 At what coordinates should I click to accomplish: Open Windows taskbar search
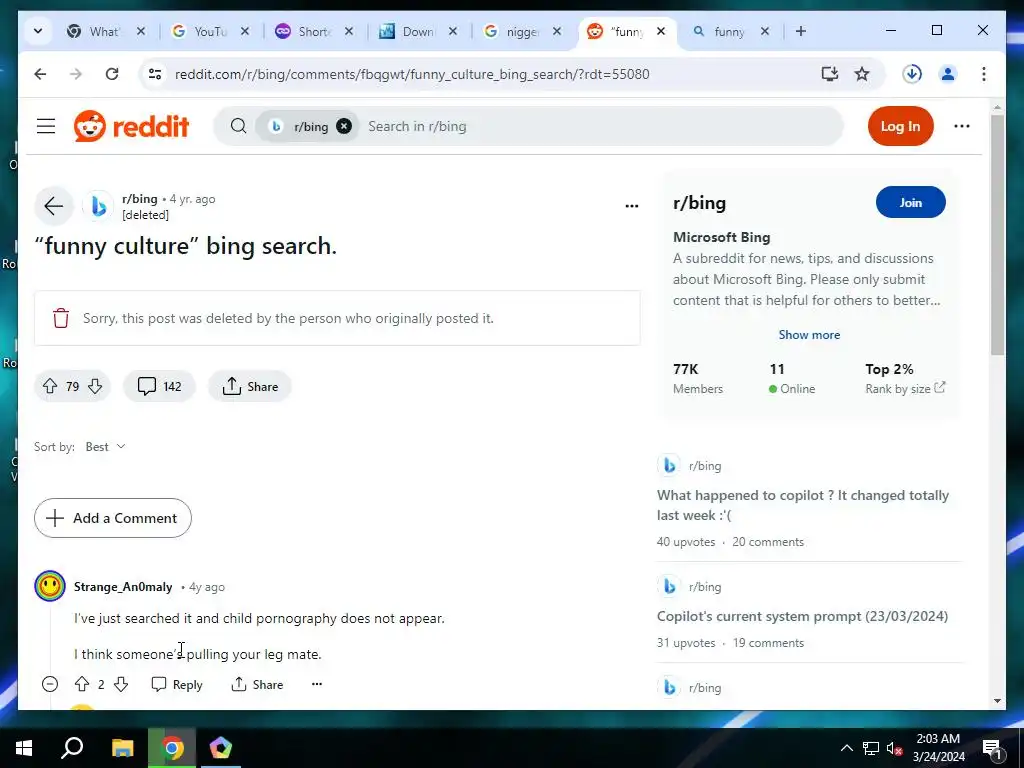[72, 748]
